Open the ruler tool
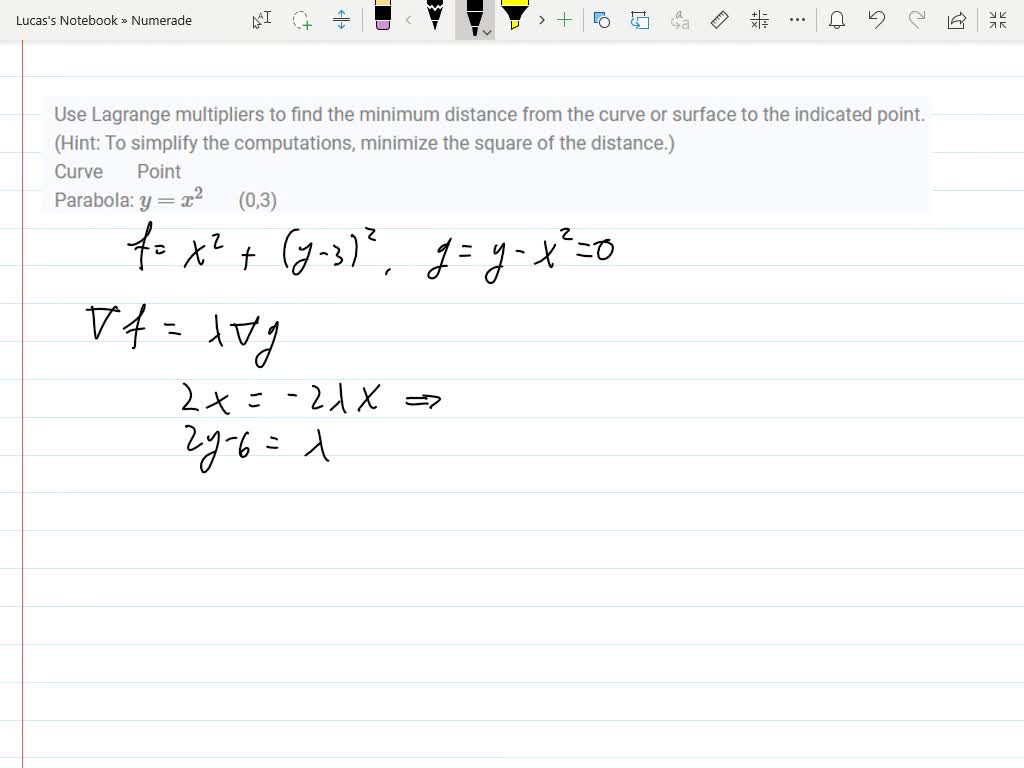 coord(719,20)
